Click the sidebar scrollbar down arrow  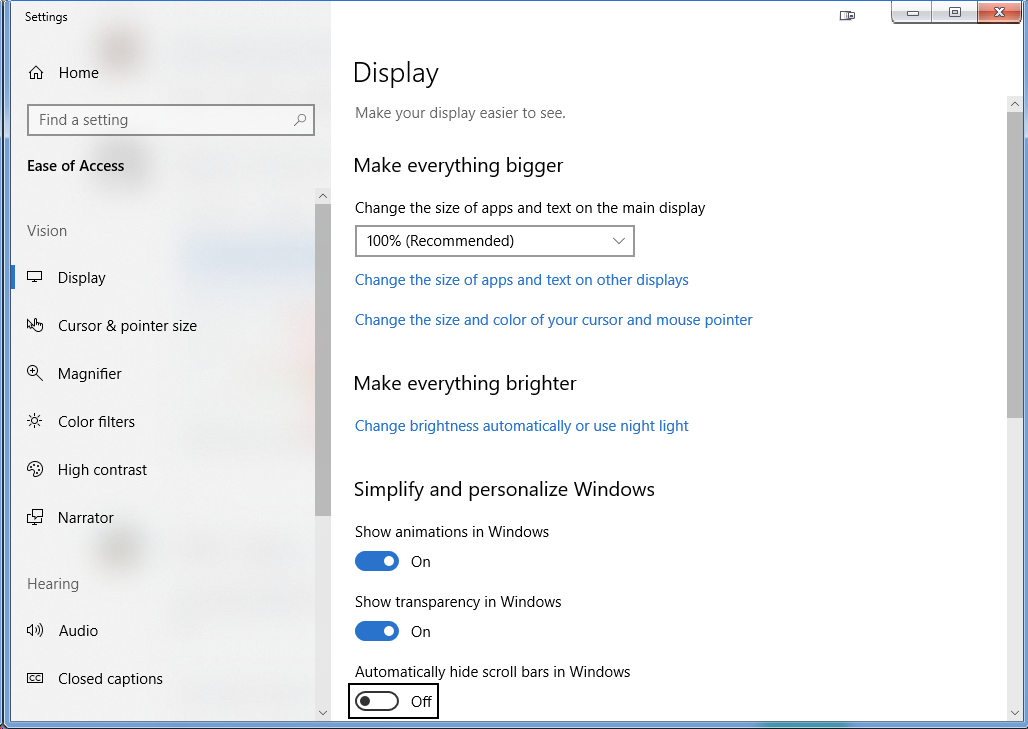tap(322, 713)
